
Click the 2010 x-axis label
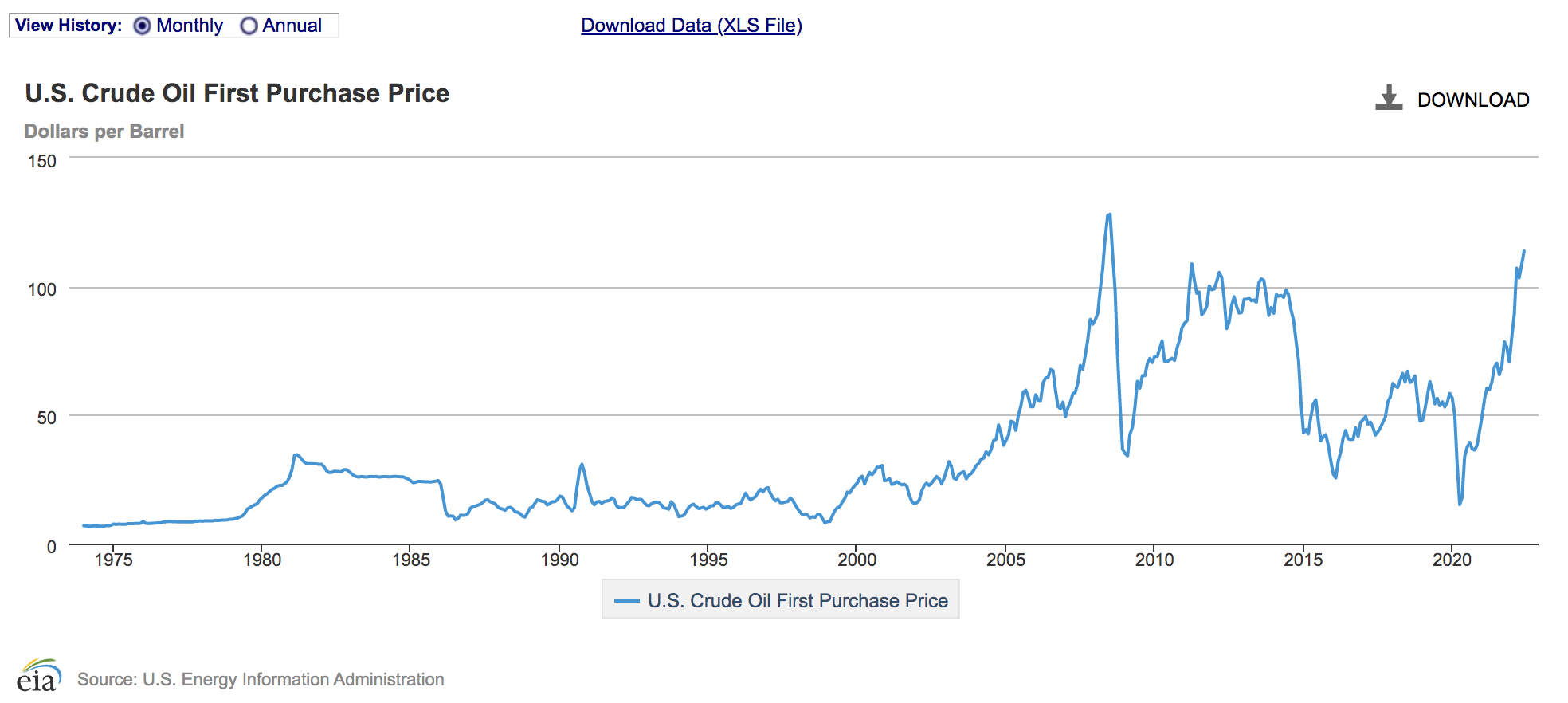1154,560
